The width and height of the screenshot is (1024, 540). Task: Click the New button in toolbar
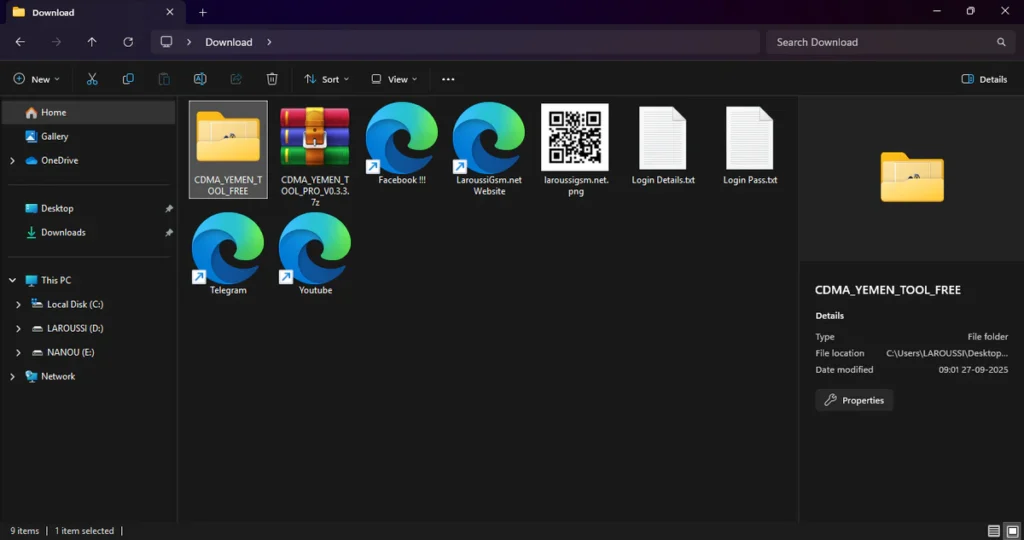[x=36, y=79]
